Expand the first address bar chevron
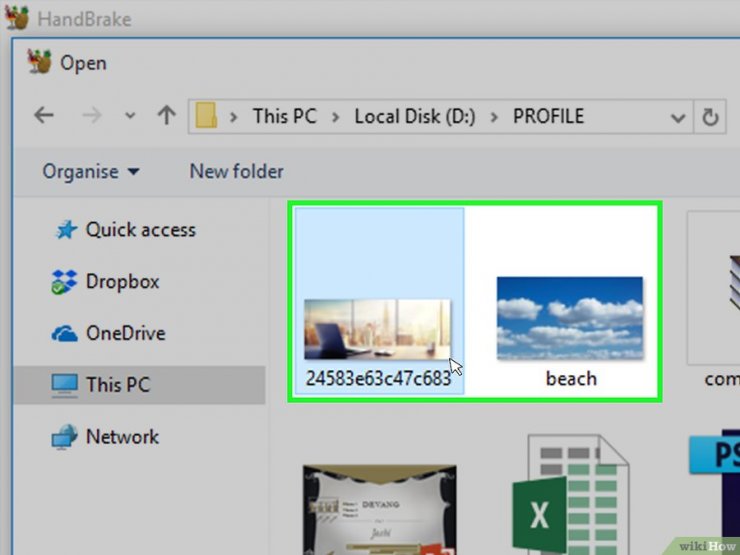 pos(233,117)
